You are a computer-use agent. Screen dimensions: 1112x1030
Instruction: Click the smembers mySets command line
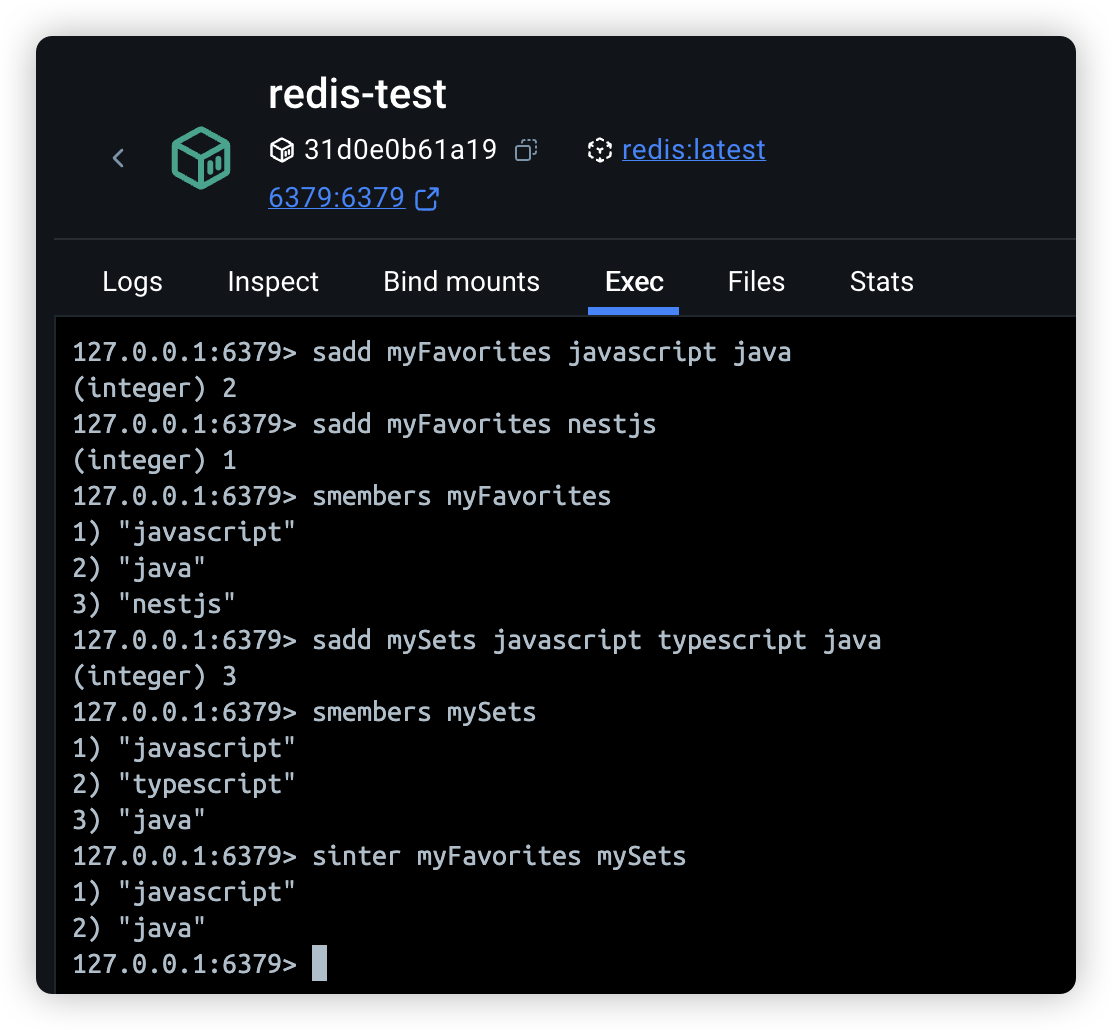(424, 712)
